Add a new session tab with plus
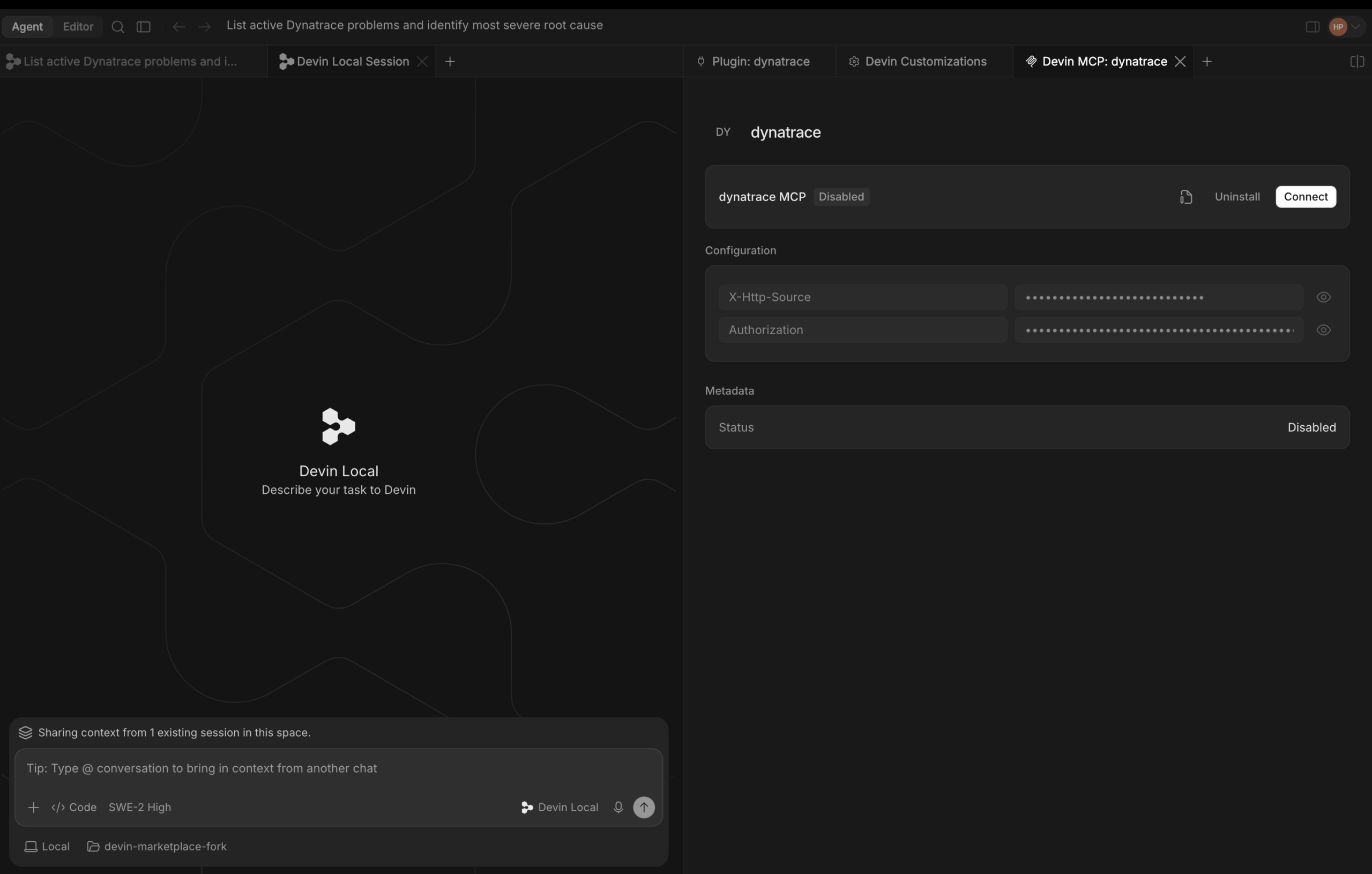 450,62
